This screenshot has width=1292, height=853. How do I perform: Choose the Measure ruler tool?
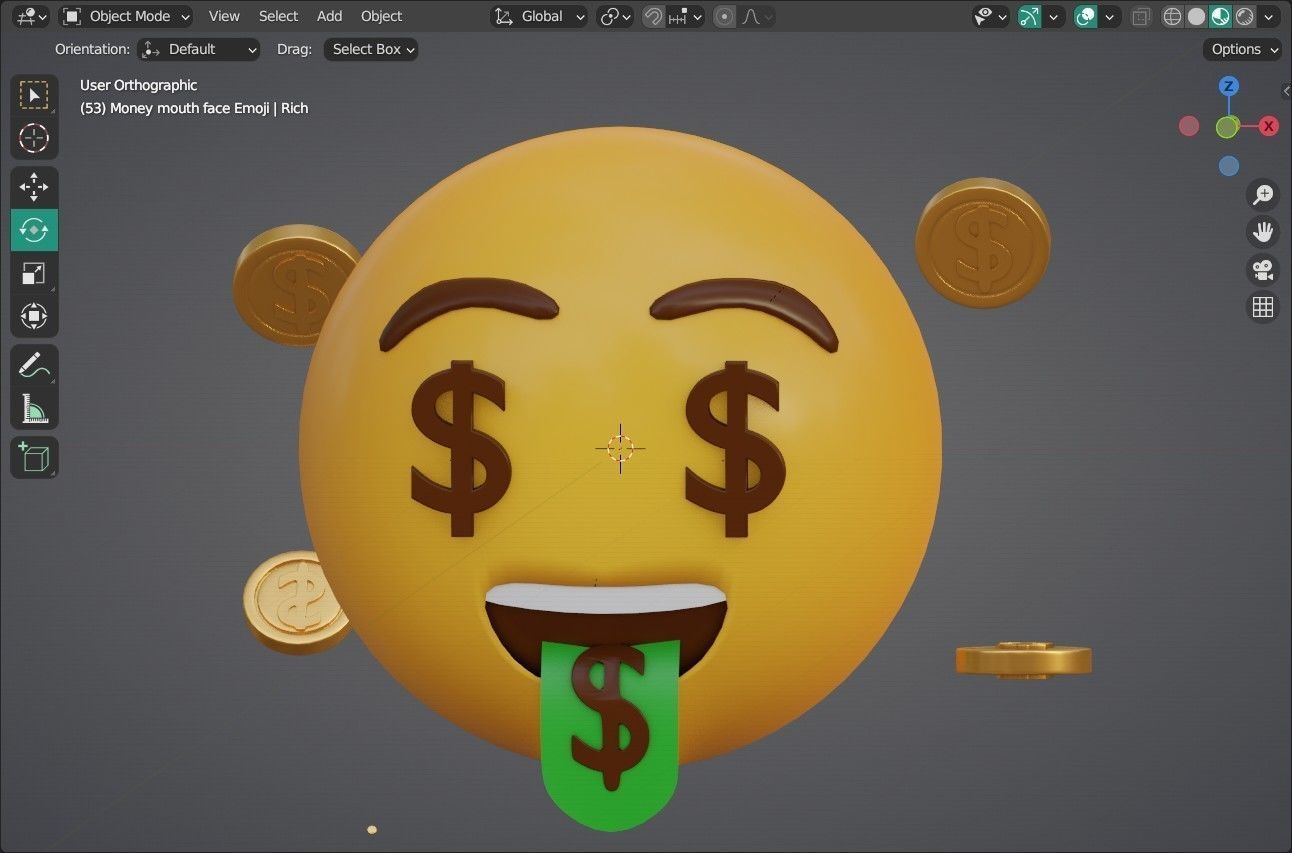click(x=34, y=408)
